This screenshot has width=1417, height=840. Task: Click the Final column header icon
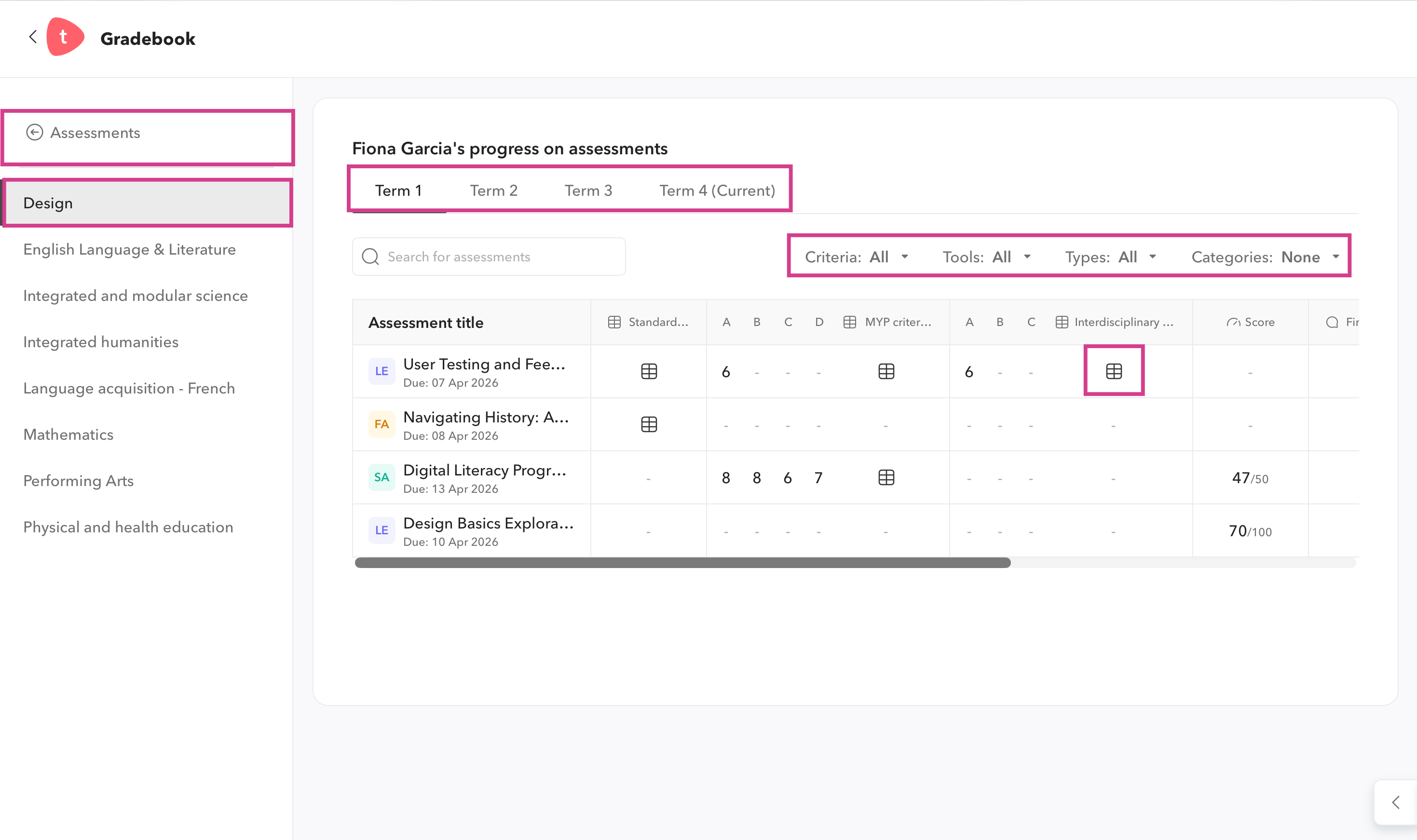(x=1332, y=322)
